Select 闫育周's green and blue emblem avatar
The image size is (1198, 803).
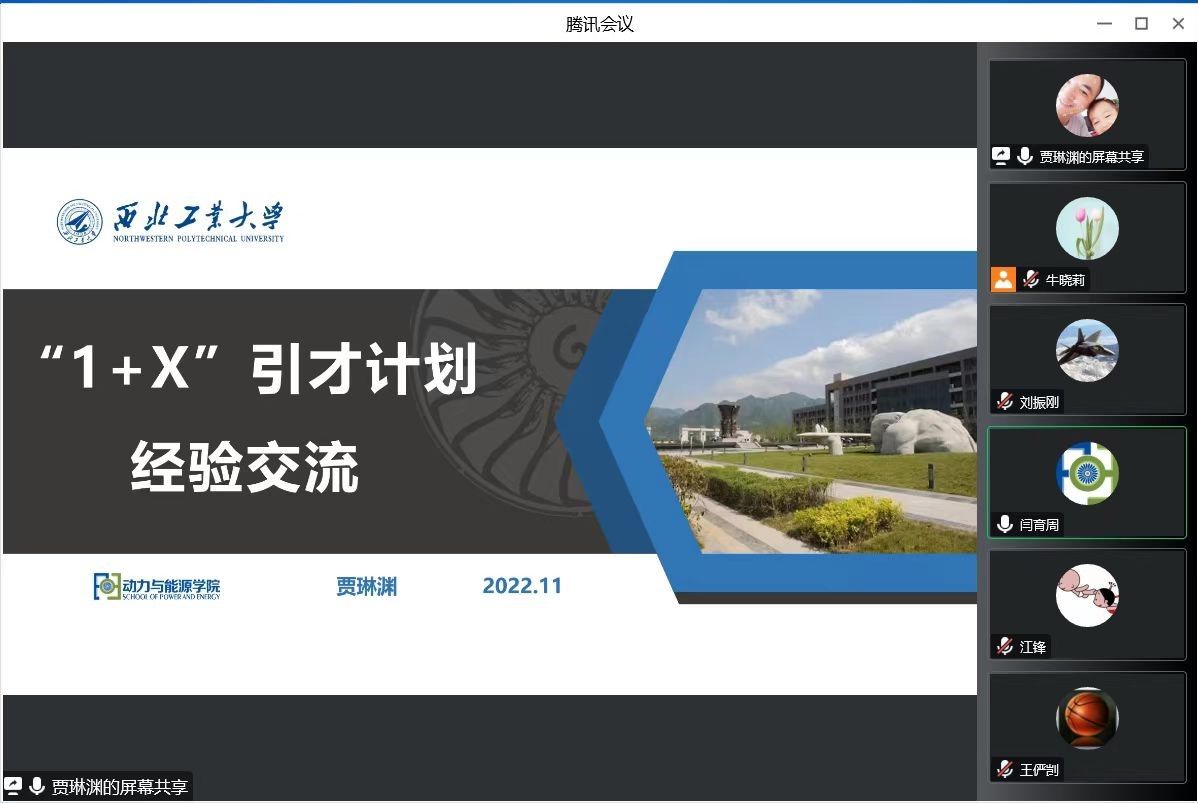(x=1087, y=473)
